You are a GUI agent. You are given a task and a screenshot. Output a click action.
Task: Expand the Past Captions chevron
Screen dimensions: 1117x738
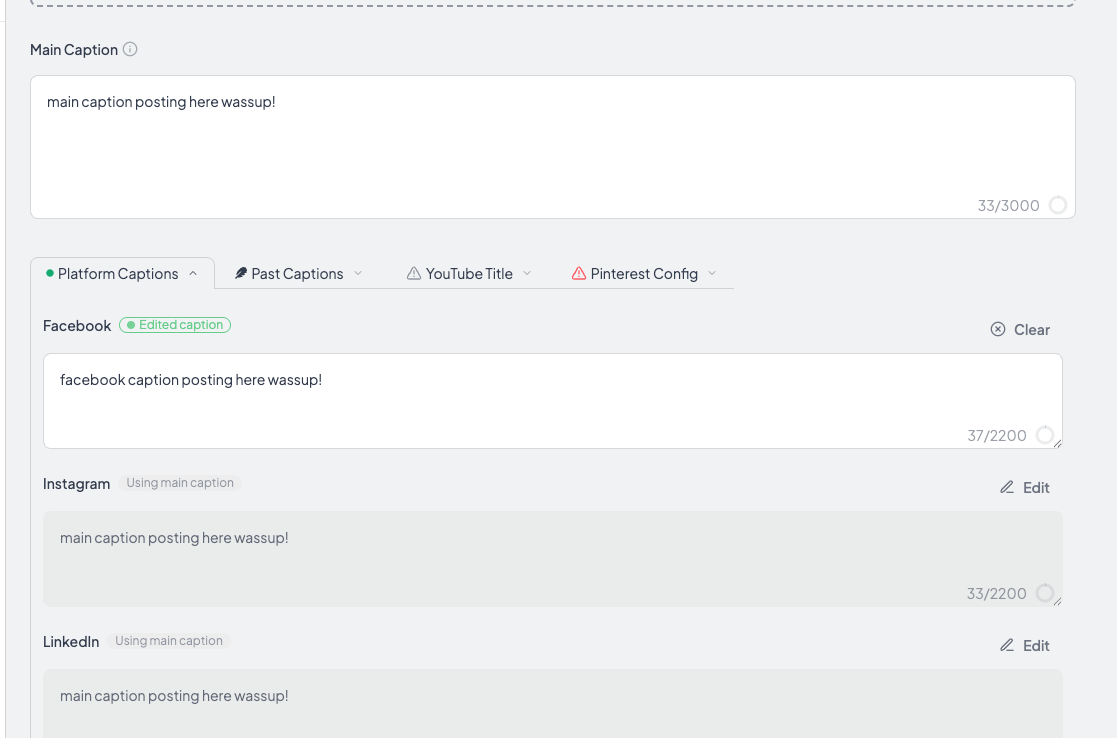[x=358, y=274]
